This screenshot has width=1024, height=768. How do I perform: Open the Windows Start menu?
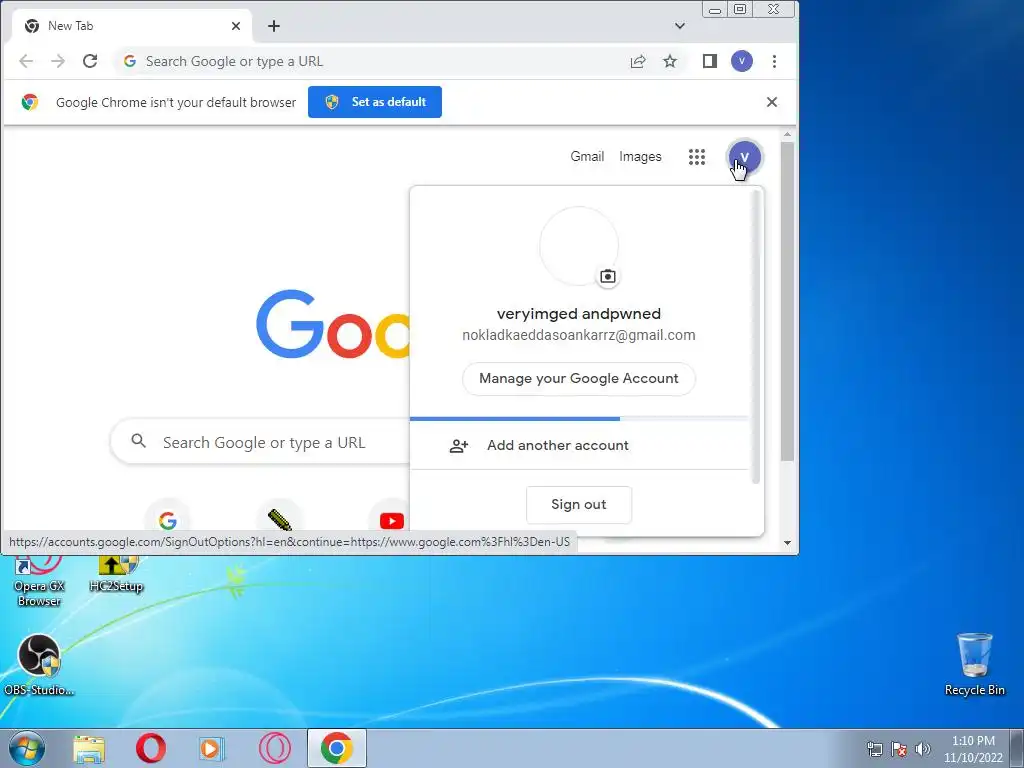tap(27, 748)
